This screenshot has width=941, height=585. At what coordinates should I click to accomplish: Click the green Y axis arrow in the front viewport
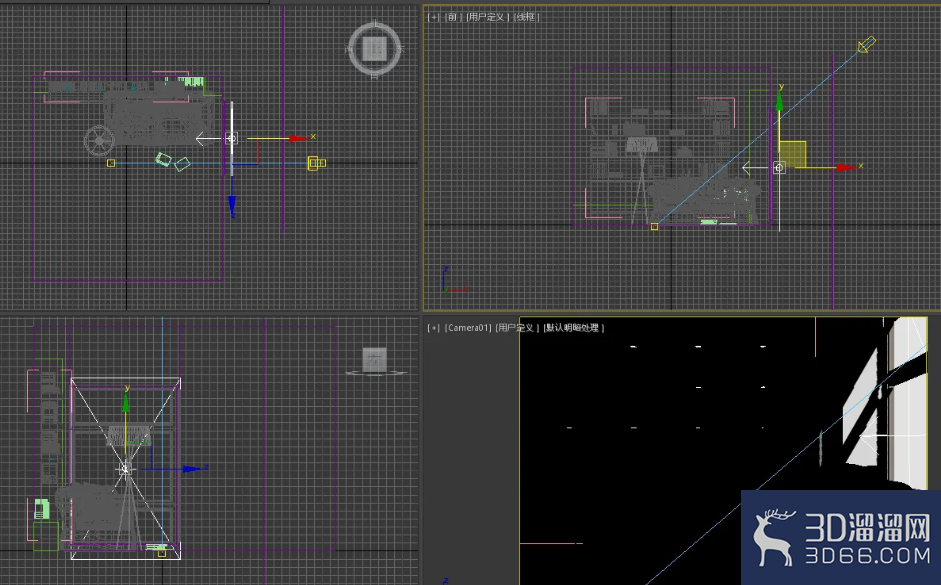tap(779, 101)
